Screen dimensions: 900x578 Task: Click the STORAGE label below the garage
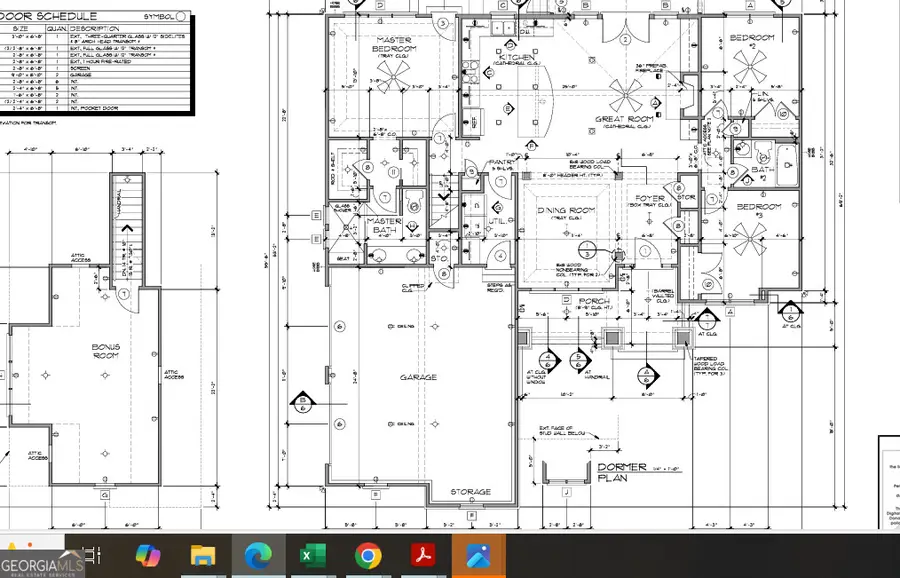pyautogui.click(x=470, y=491)
